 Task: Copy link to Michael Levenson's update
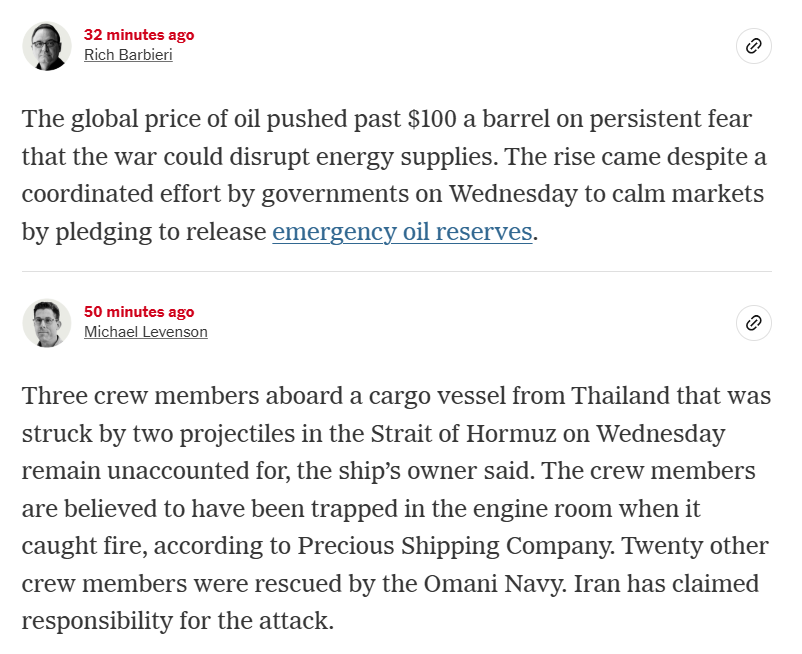[x=754, y=323]
